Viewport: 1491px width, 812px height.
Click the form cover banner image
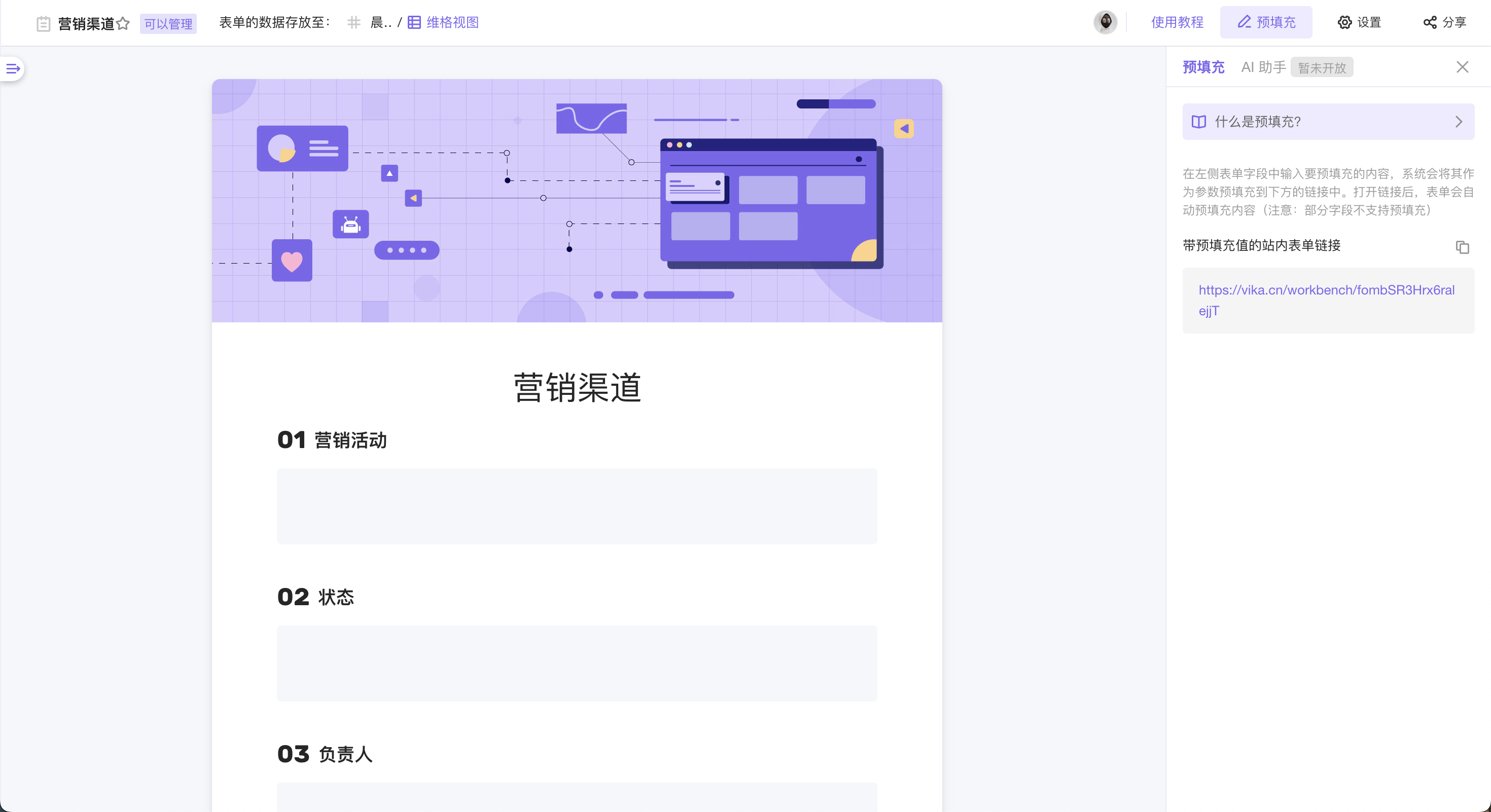577,200
